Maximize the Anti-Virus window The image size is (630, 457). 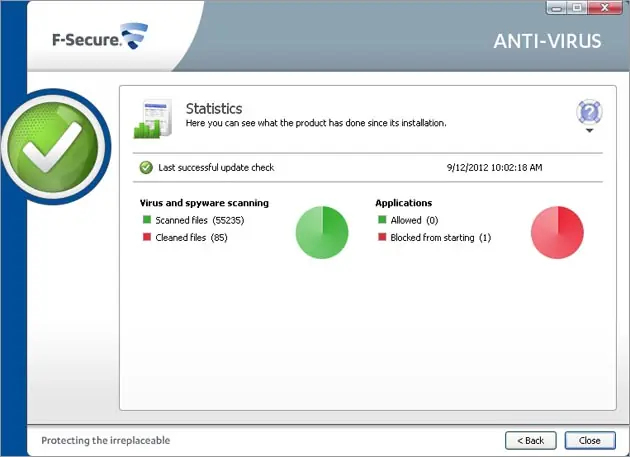tap(577, 8)
